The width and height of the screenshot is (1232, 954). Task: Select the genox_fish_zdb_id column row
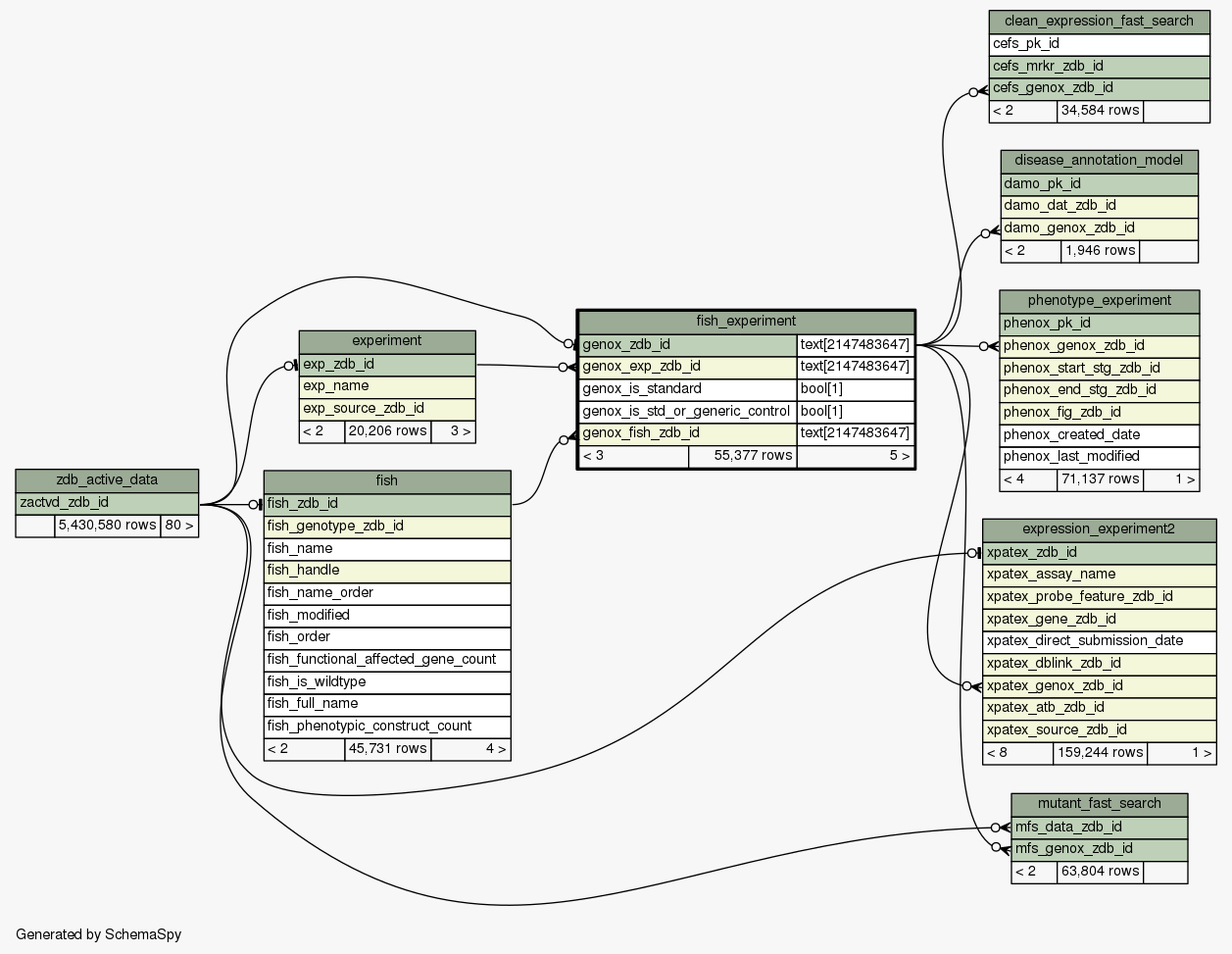[x=687, y=433]
